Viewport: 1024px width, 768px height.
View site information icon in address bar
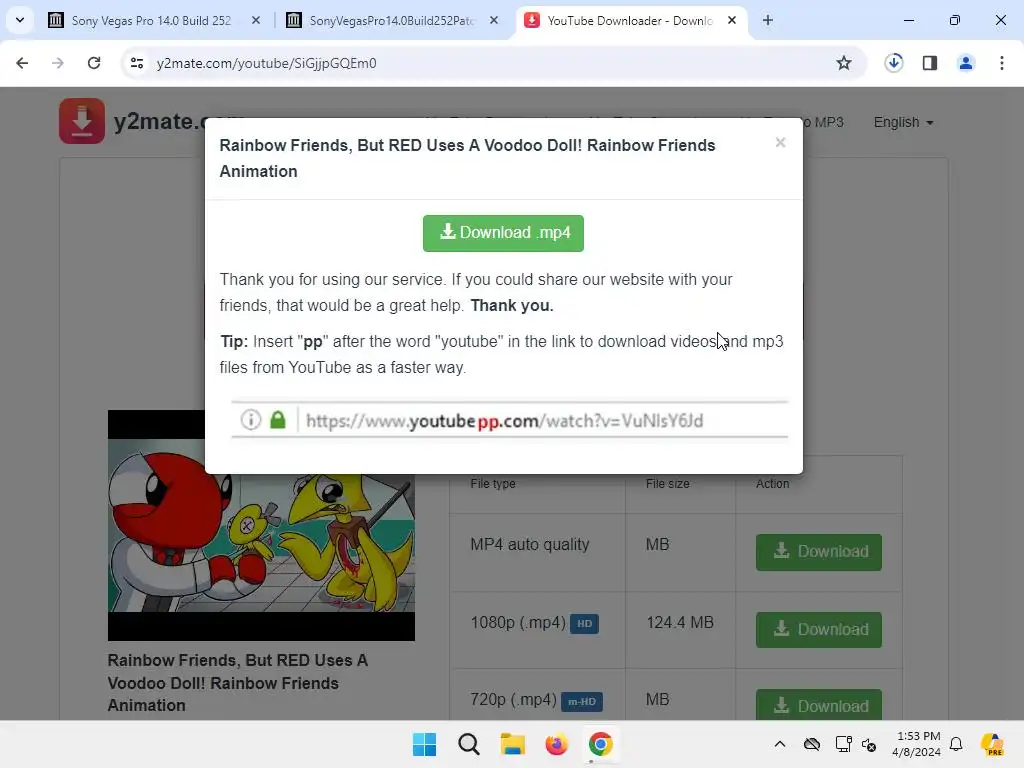[x=136, y=63]
